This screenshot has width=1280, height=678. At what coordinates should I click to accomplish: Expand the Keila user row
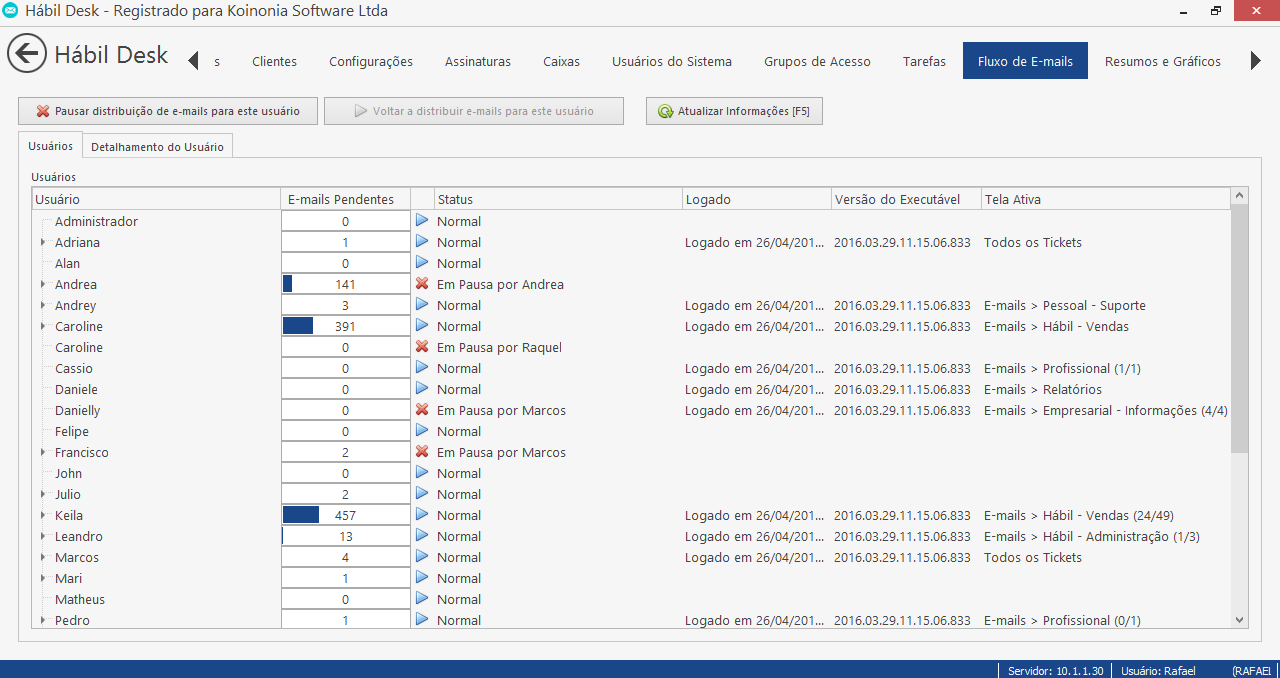pyautogui.click(x=43, y=516)
